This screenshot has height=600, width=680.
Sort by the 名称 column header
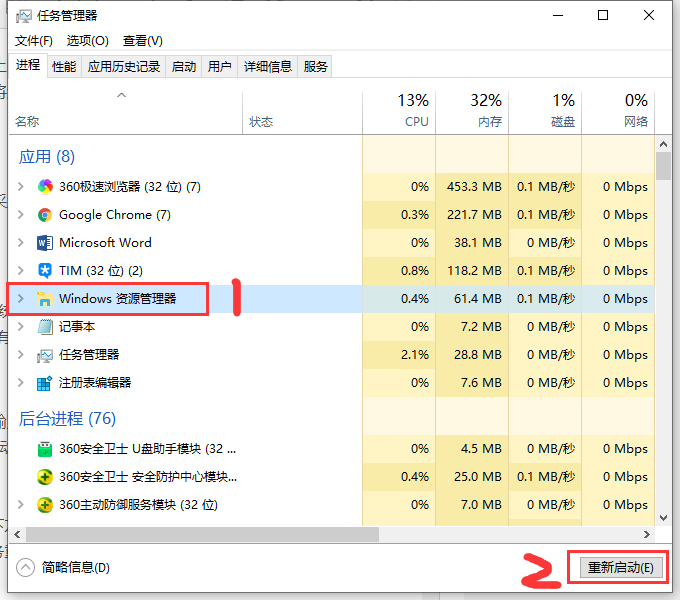point(125,113)
